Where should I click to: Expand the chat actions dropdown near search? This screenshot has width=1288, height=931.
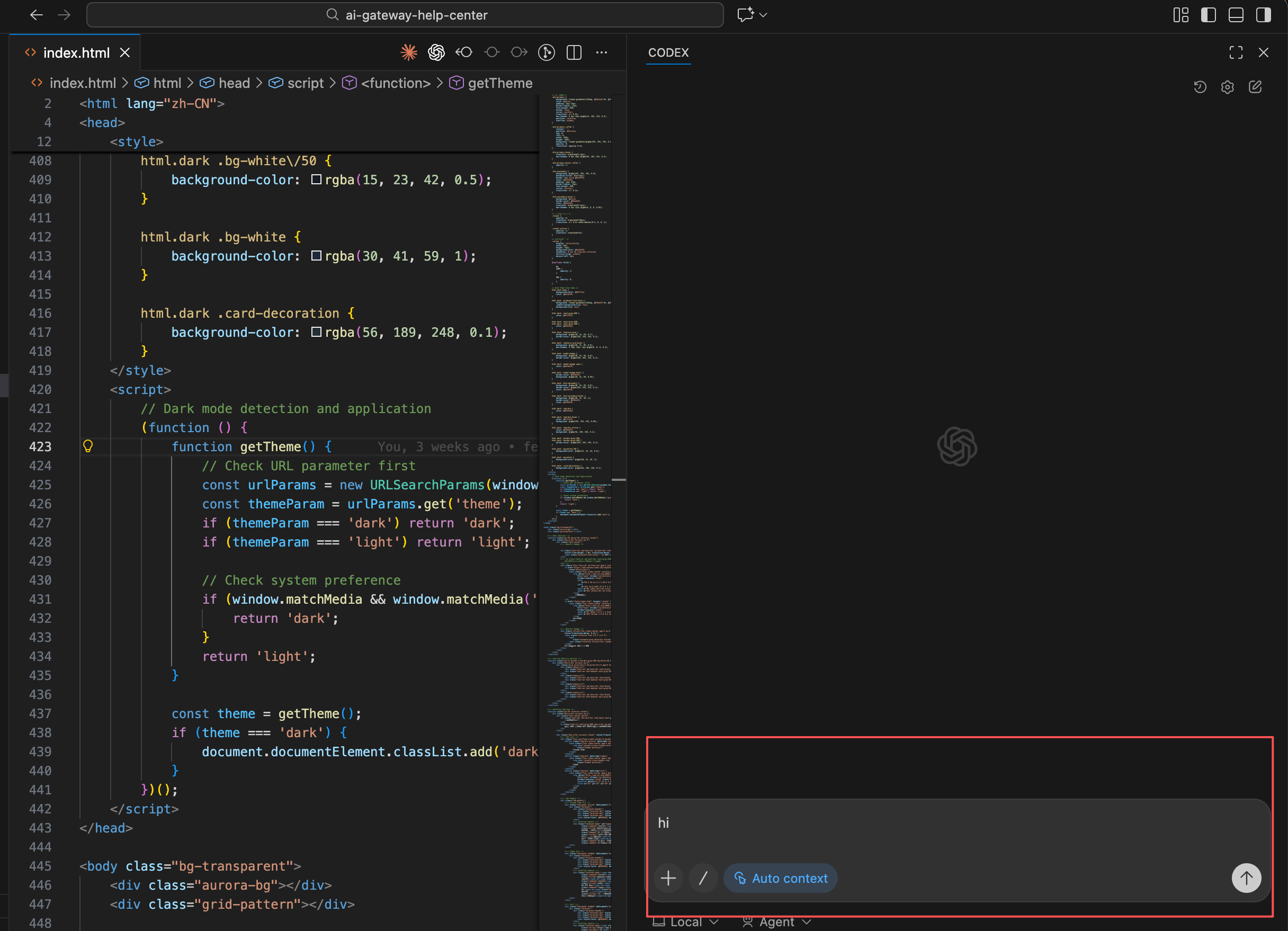tap(763, 15)
